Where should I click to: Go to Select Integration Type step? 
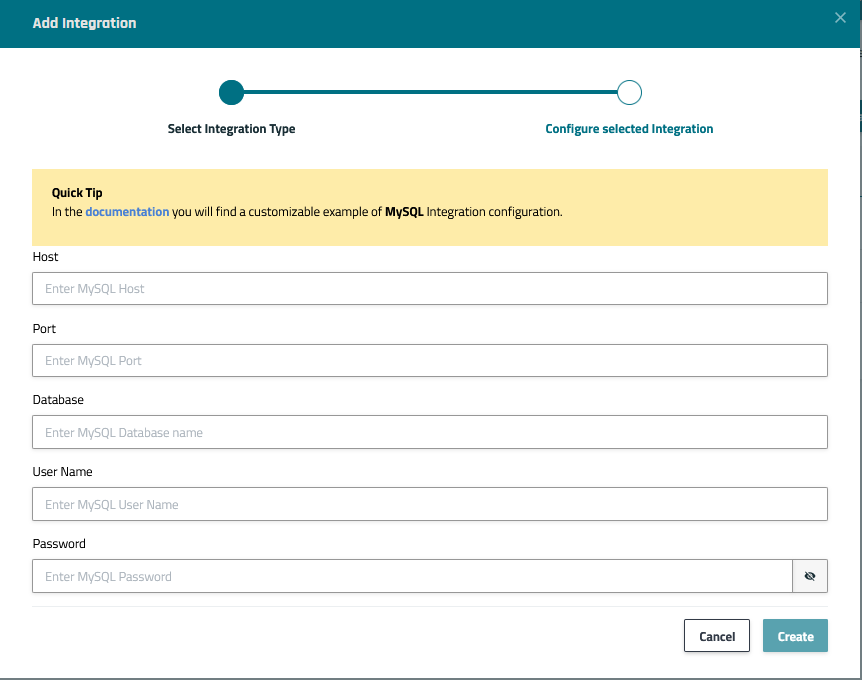[x=231, y=129]
